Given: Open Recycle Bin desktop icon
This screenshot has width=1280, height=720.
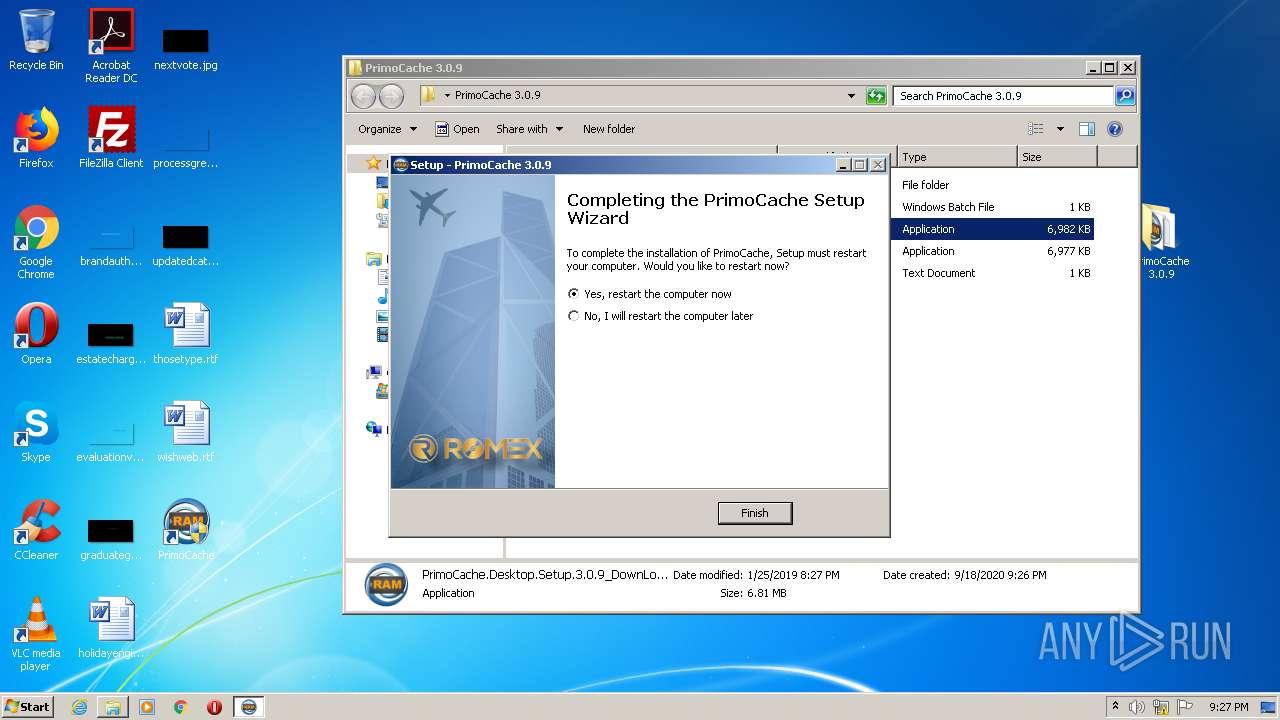Looking at the screenshot, I should point(36,40).
